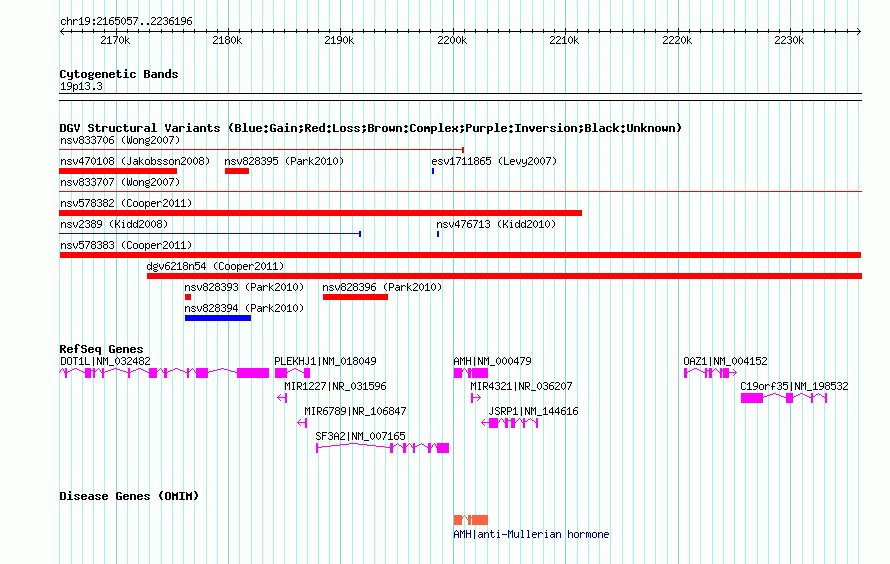Click the JSRP1|NM_144616 gene label

coord(534,411)
